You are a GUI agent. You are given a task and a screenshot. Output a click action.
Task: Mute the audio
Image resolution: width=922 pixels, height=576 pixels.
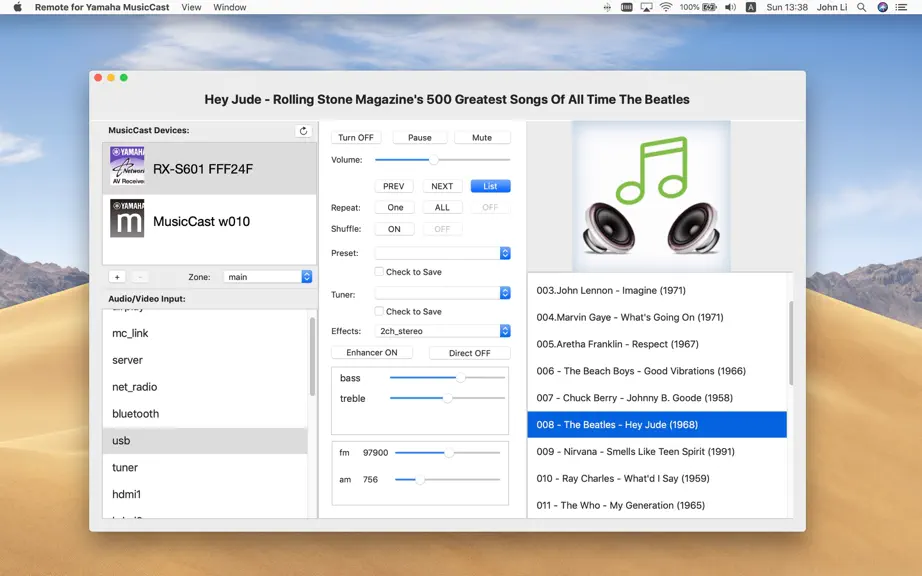click(482, 138)
